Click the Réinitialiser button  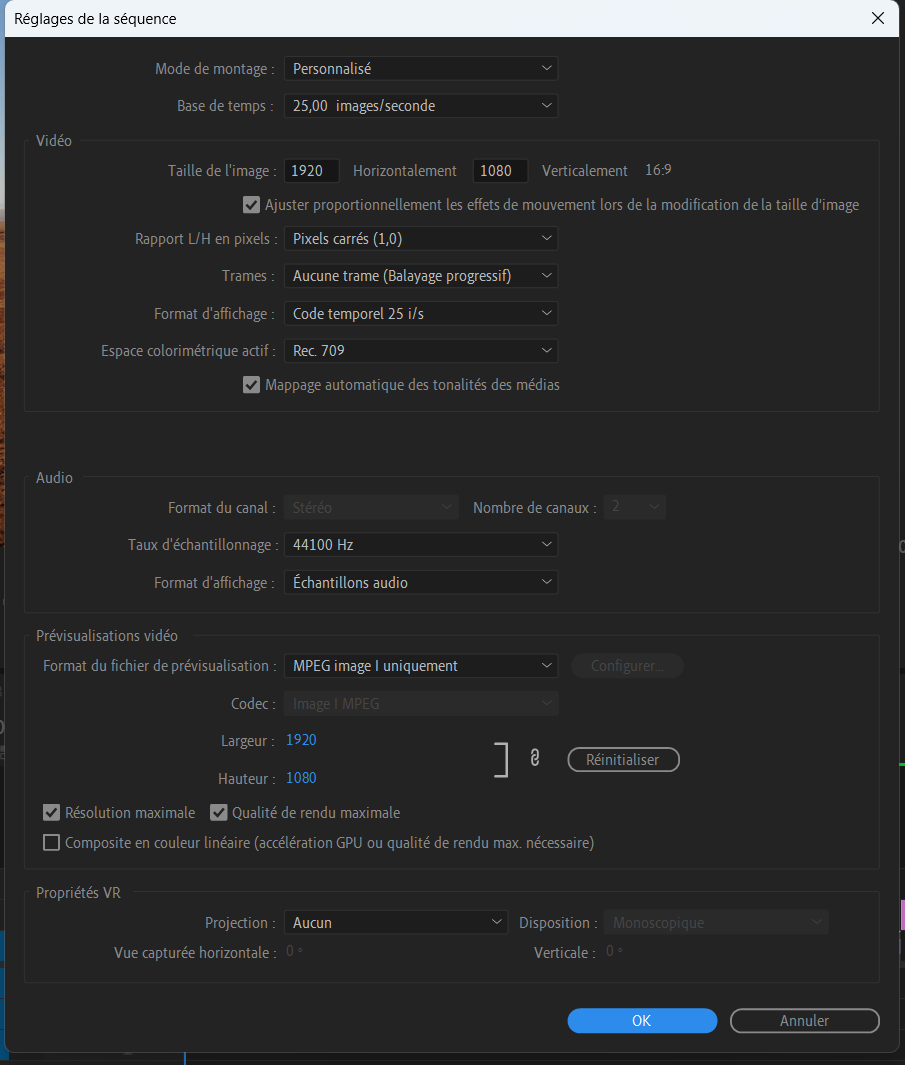pos(623,759)
